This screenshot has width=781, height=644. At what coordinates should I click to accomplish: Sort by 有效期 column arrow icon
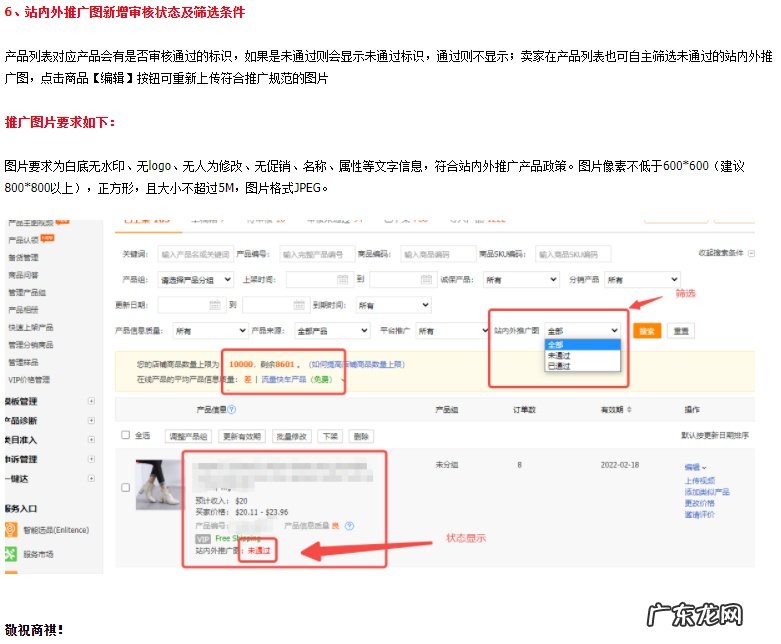pyautogui.click(x=629, y=409)
